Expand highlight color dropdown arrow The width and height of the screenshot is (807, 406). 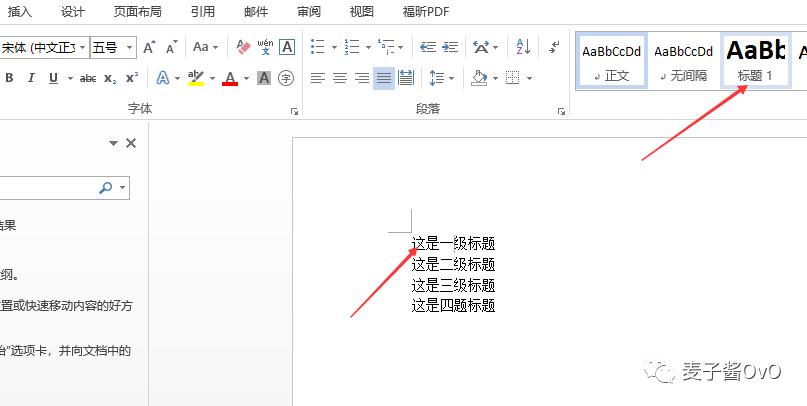click(212, 79)
